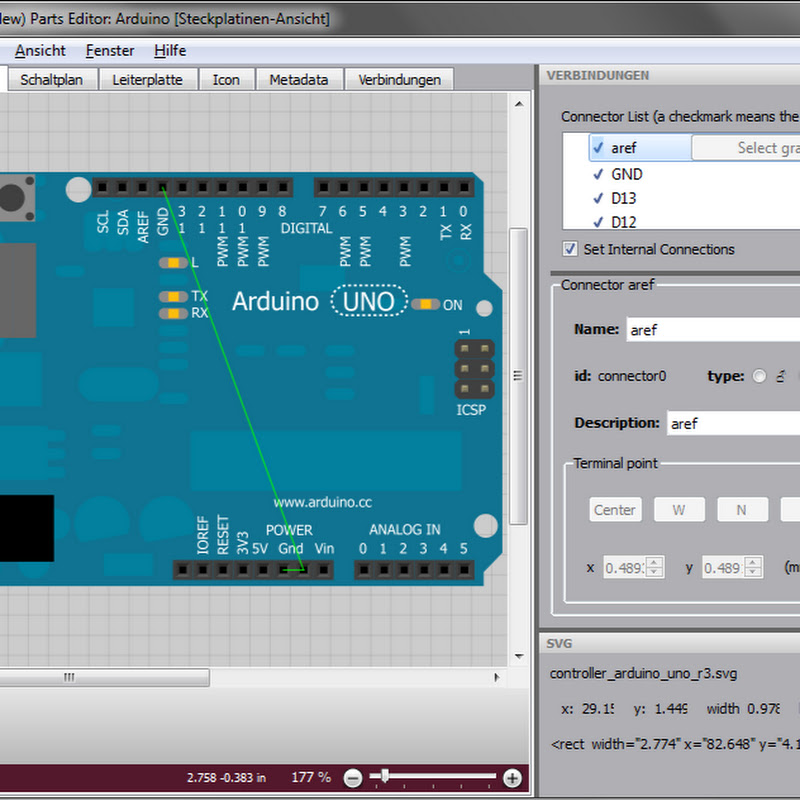Click the vertical scrollbar thumb
800x800 pixels.
pyautogui.click(x=519, y=376)
